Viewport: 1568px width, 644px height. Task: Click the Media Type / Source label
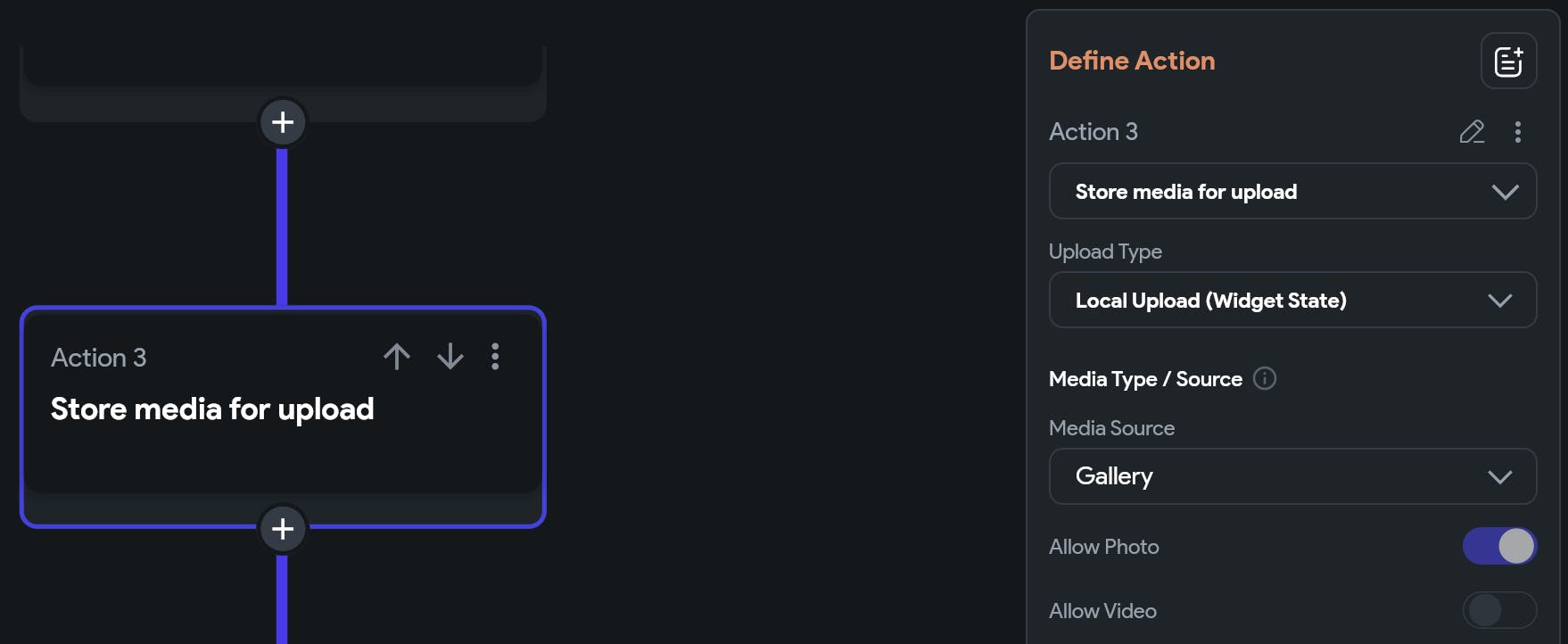(1145, 379)
